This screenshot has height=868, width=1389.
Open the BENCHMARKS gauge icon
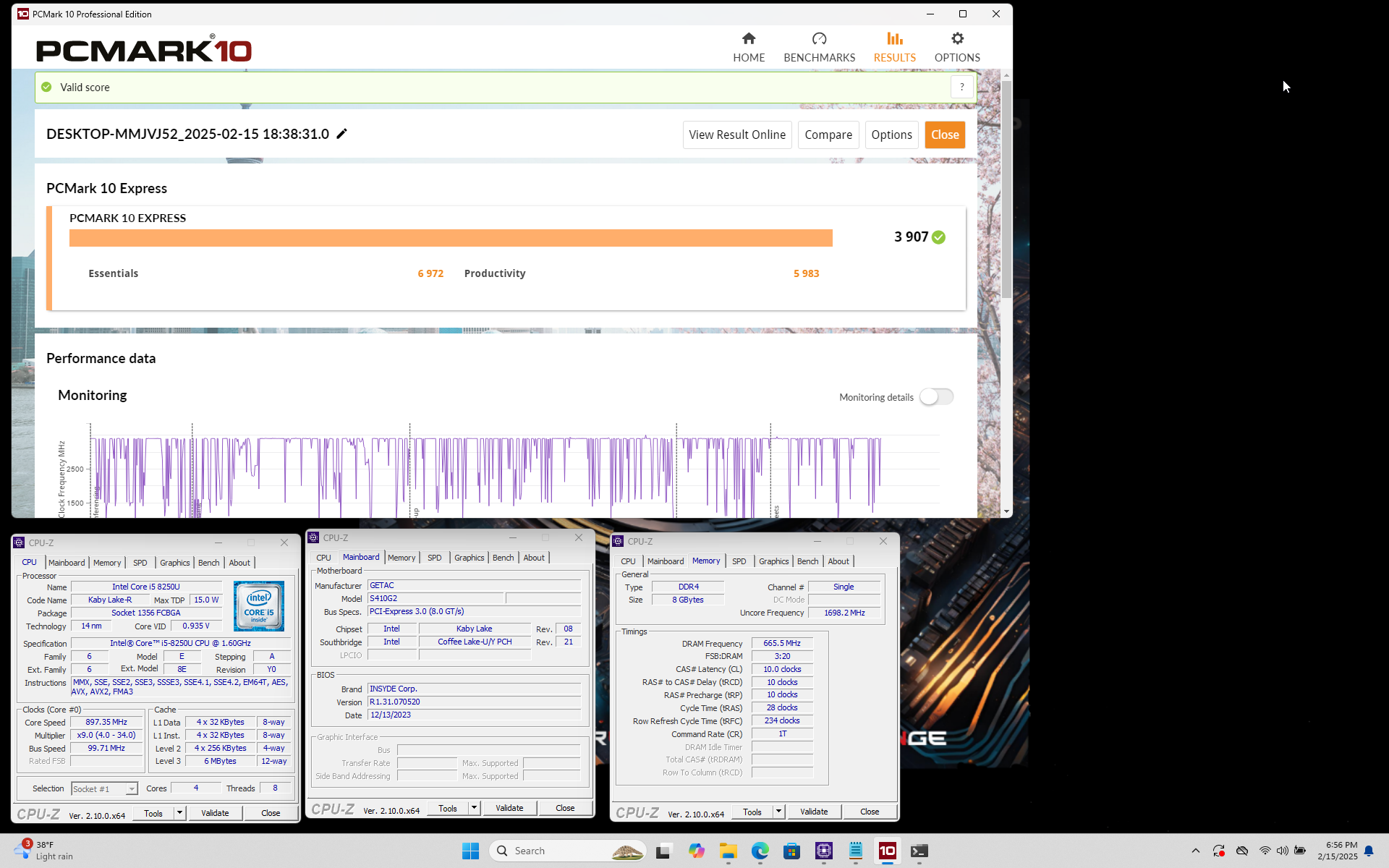(x=819, y=38)
